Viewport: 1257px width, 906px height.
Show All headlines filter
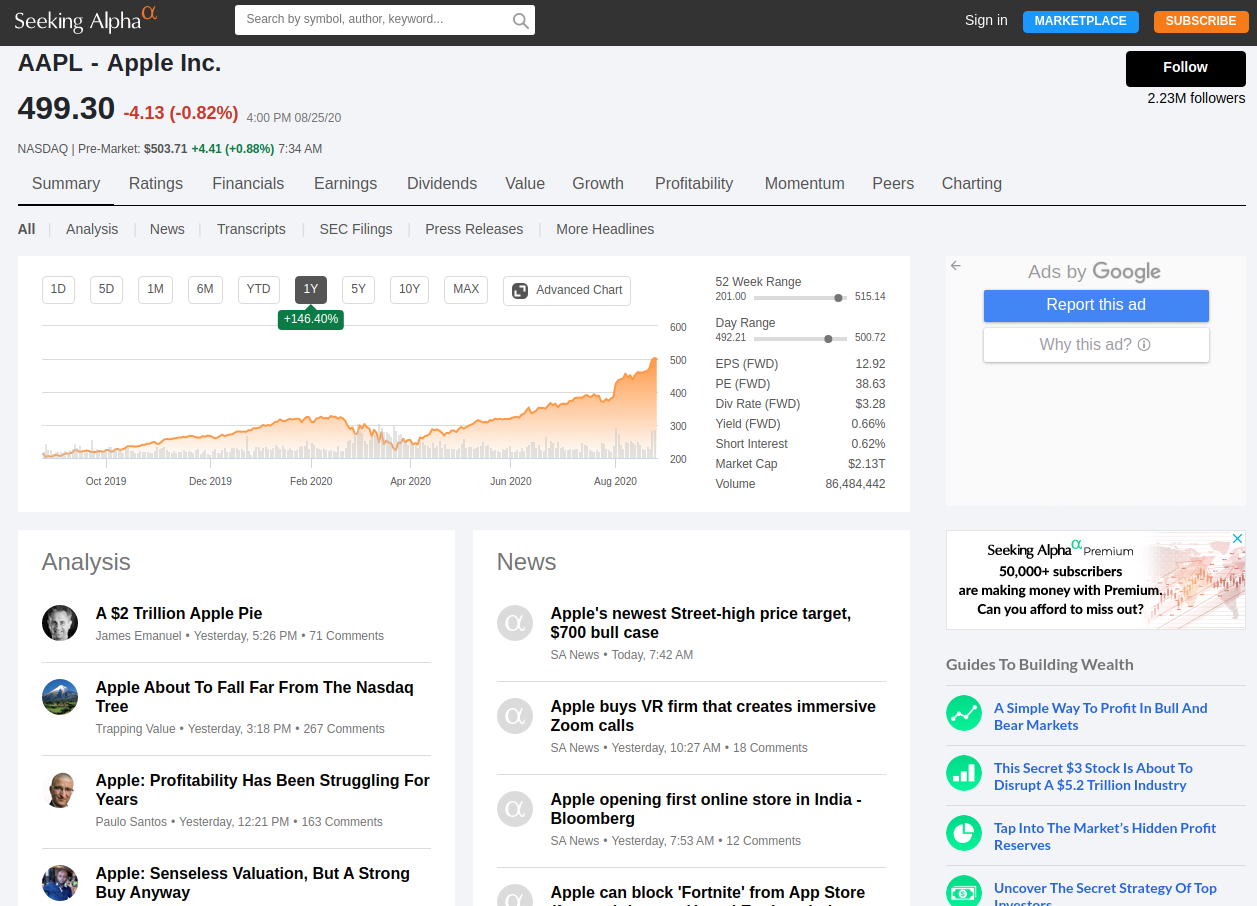pyautogui.click(x=27, y=229)
